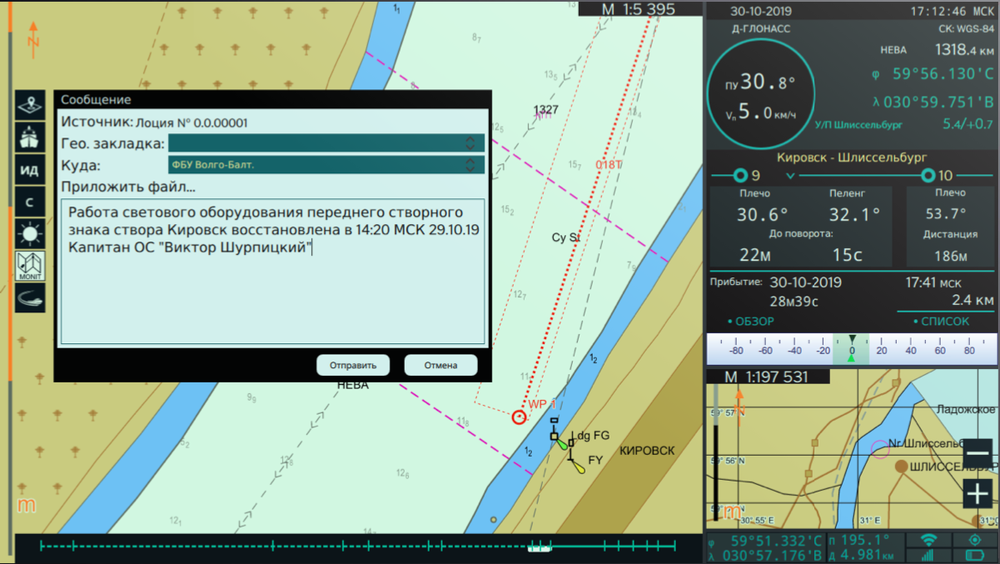The height and width of the screenshot is (564, 1000).
Task: Click the ship track icon in the sidebar
Action: point(31,297)
